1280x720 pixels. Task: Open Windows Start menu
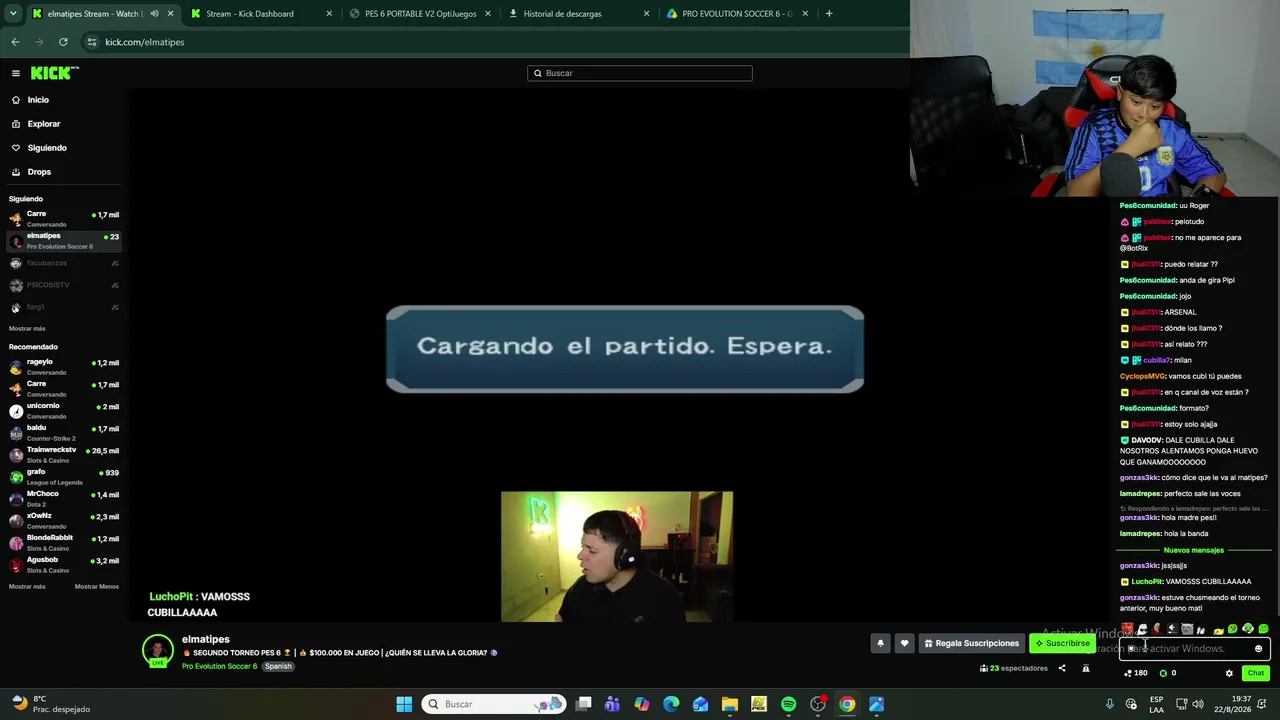[404, 704]
